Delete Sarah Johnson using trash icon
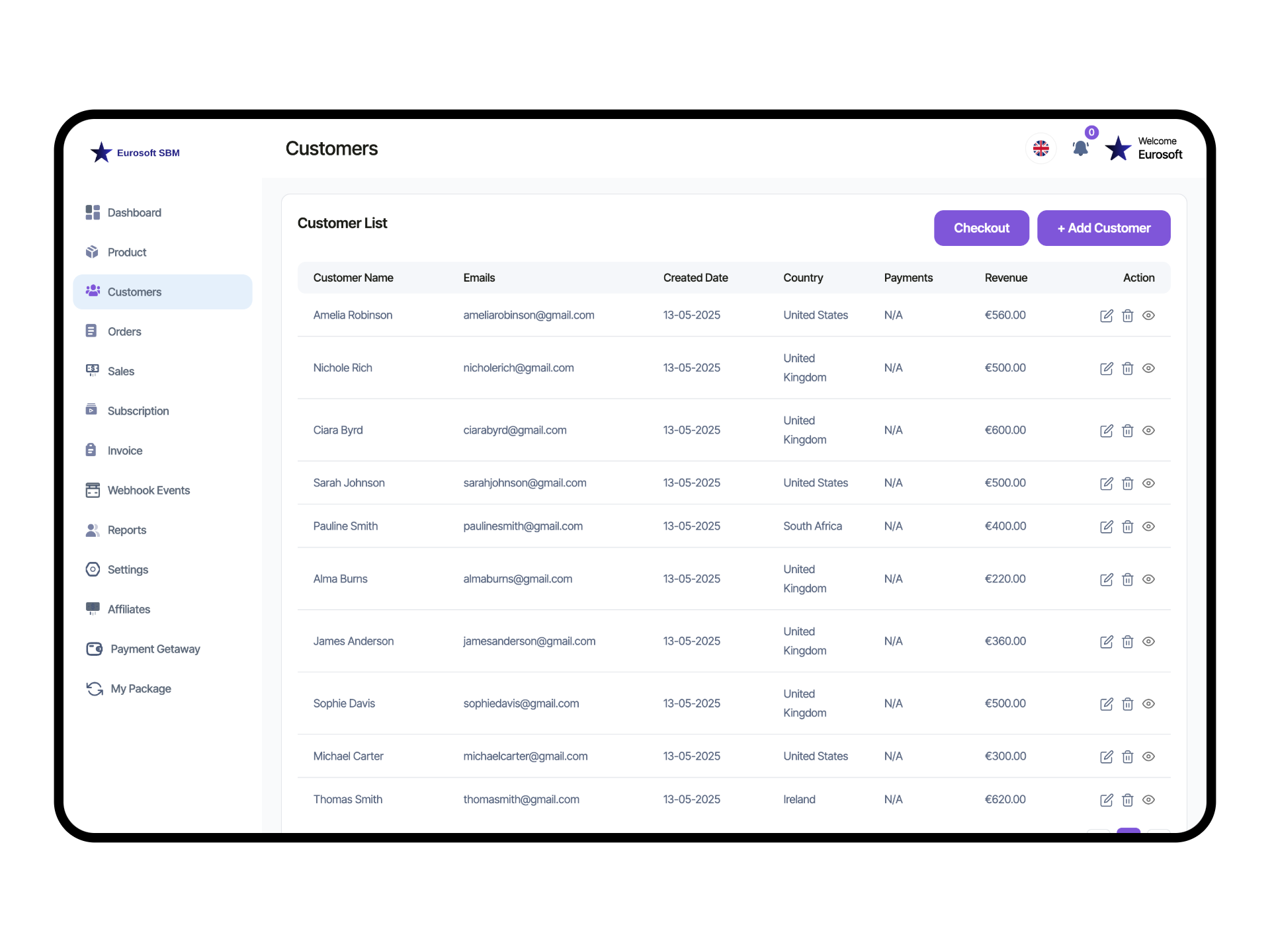Screen dimensions: 1270x952 coord(1127,484)
